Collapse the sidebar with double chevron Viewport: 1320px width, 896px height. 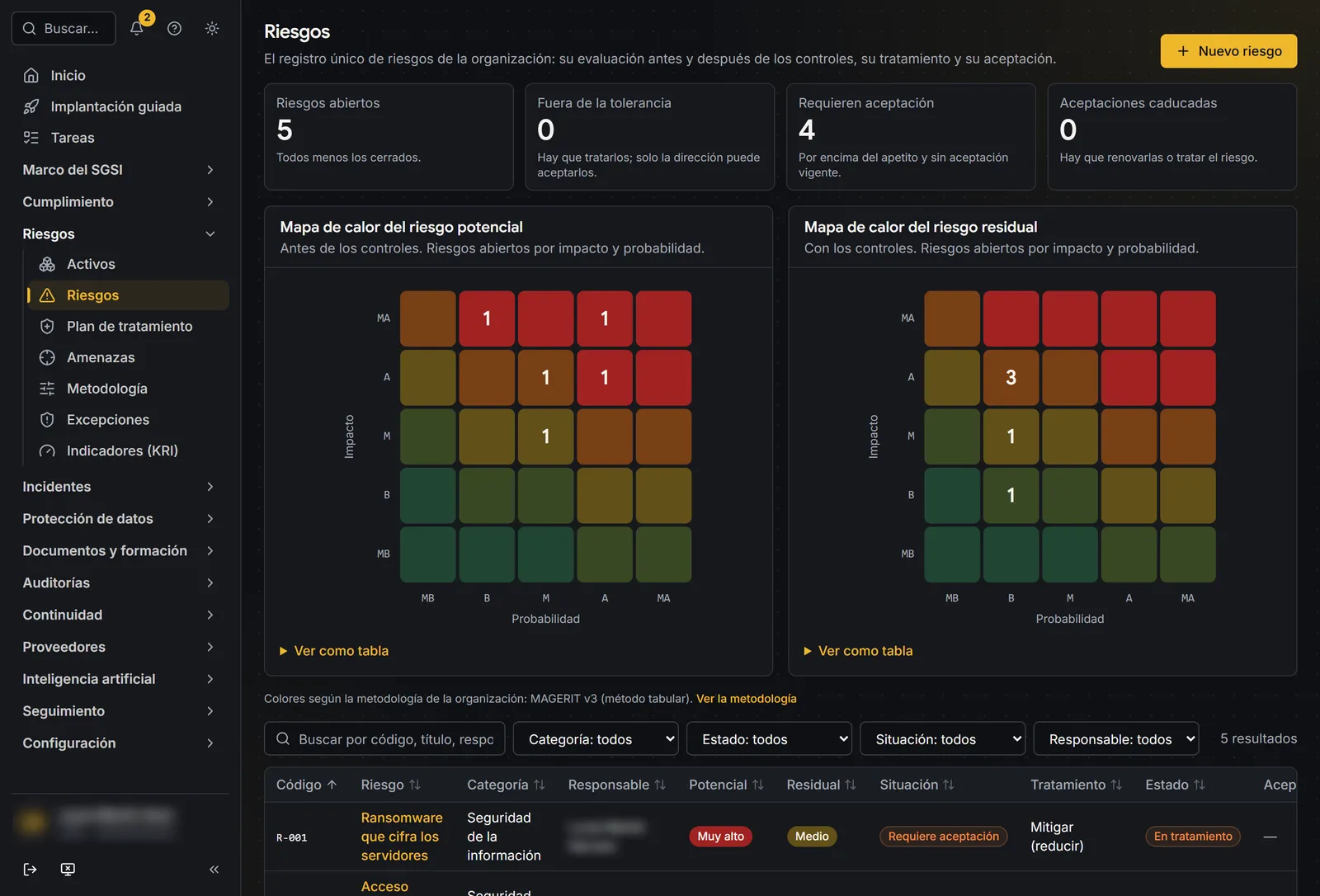point(214,869)
